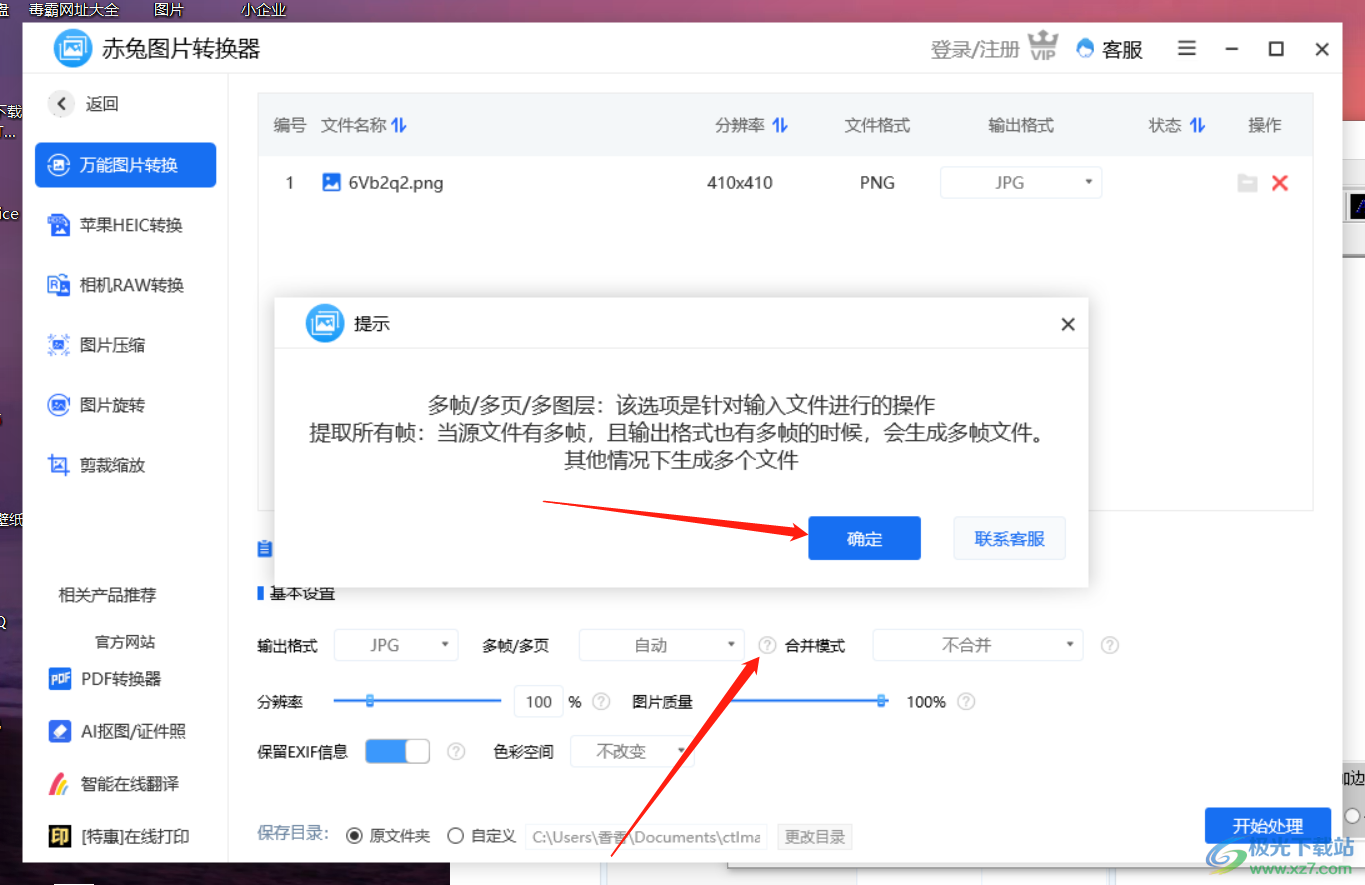Select 原文件夹 radio option
Image resolution: width=1365 pixels, height=885 pixels.
coord(354,835)
